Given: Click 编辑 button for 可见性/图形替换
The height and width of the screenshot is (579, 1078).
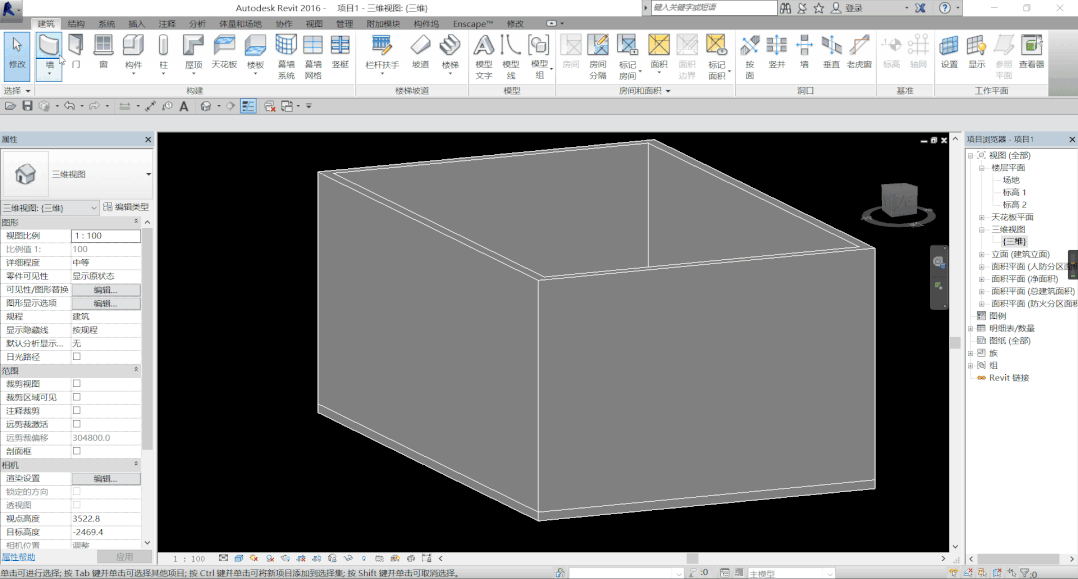Looking at the screenshot, I should (106, 290).
